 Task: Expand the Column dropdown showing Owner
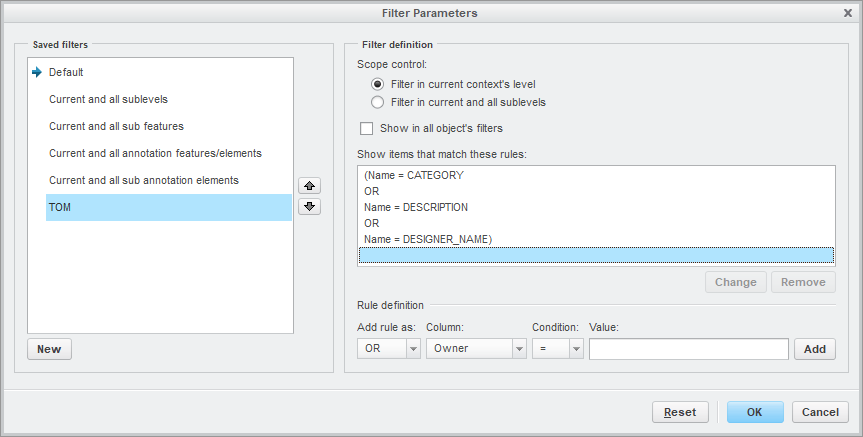(476, 349)
